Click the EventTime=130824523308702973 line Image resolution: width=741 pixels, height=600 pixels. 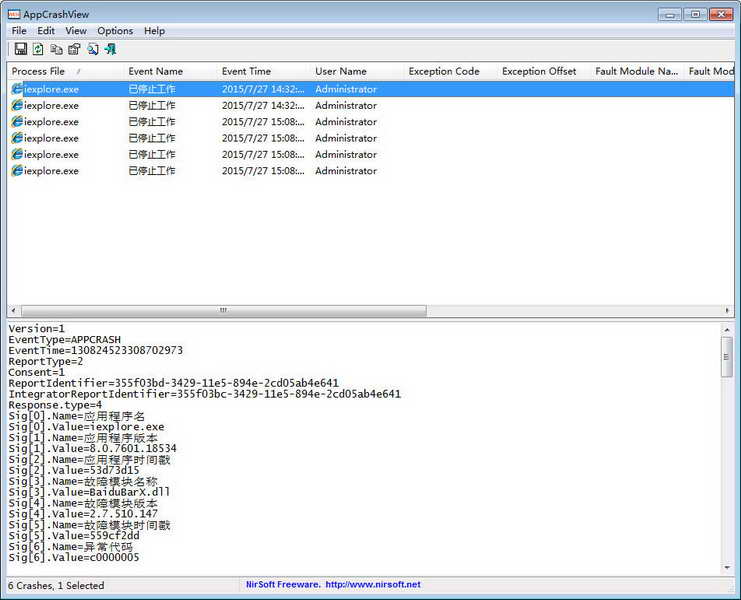click(95, 350)
